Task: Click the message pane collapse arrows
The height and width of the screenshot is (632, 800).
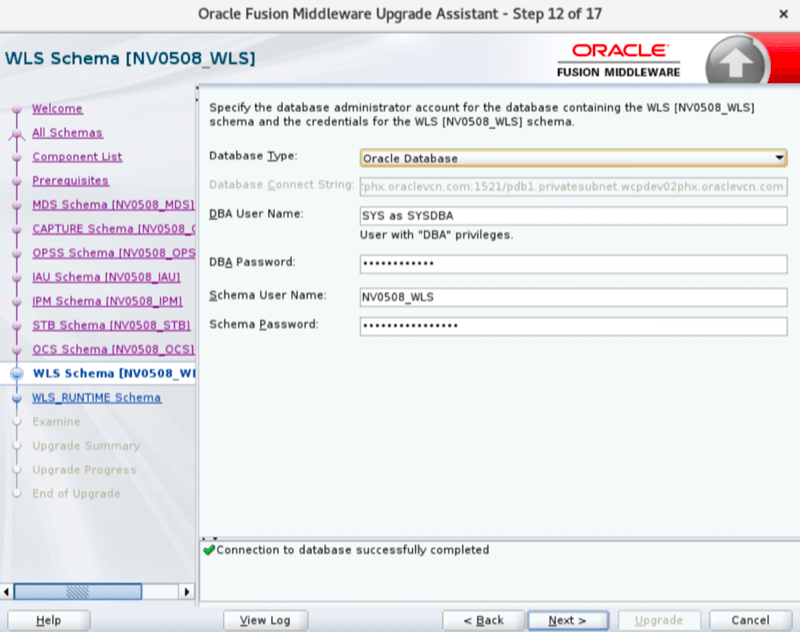Action: pos(209,538)
